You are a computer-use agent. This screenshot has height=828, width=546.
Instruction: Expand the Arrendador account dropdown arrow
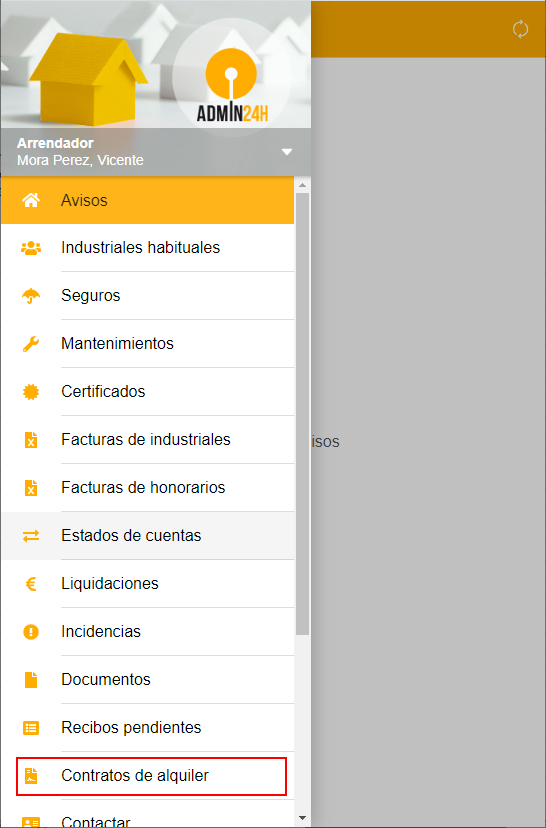(287, 152)
